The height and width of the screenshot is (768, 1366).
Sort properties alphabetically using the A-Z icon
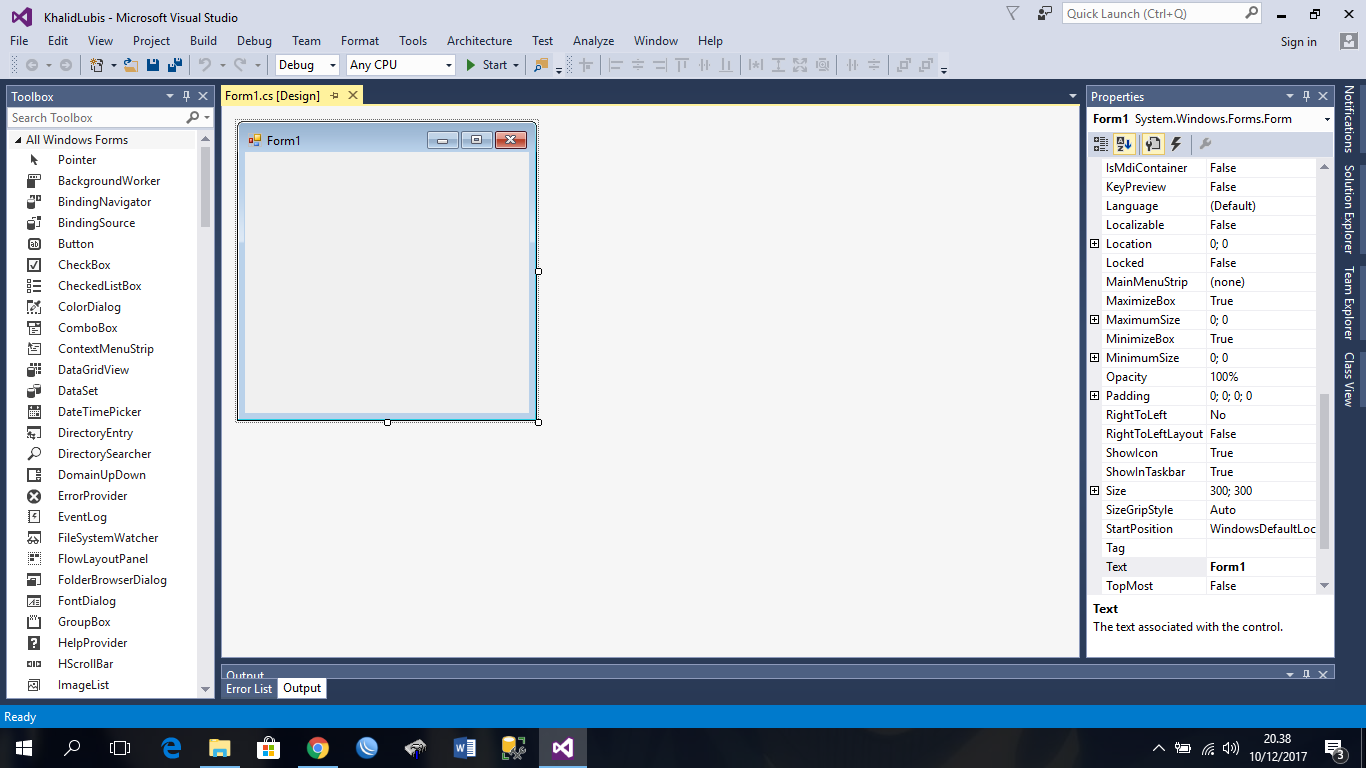click(1123, 144)
